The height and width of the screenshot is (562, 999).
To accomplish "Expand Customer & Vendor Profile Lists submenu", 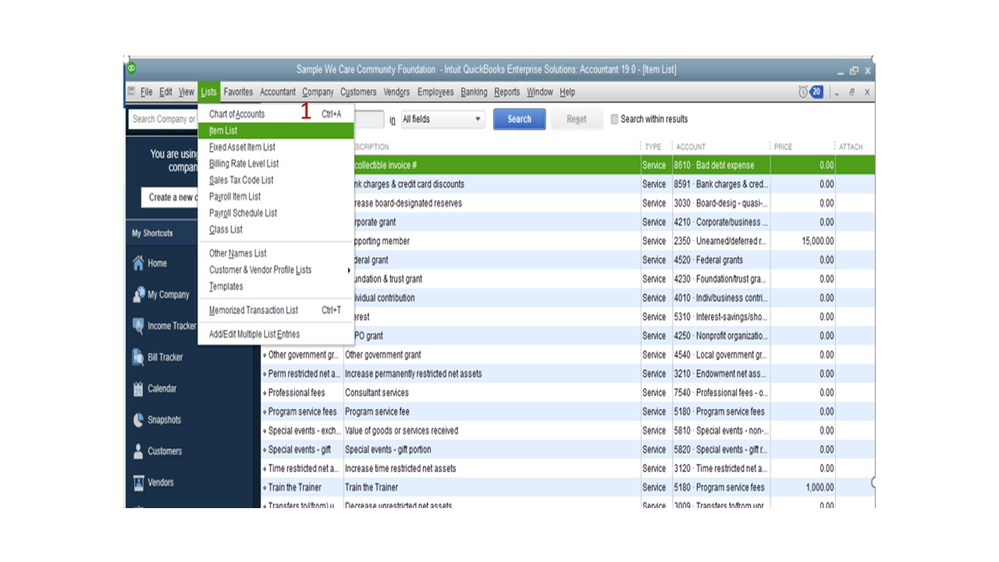I will 276,270.
